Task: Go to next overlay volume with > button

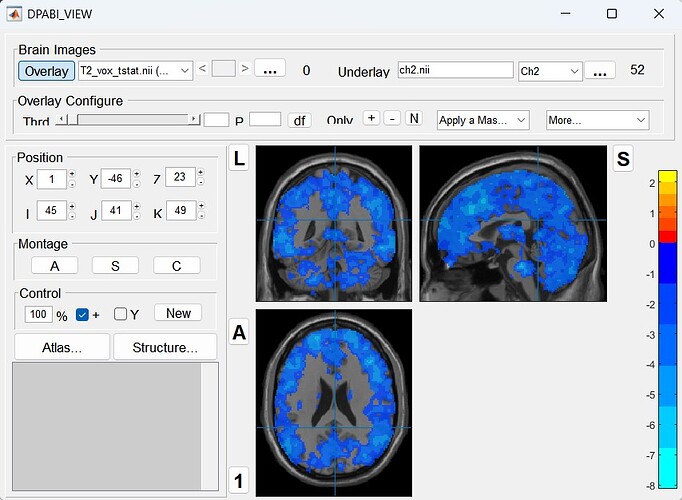Action: tap(245, 69)
